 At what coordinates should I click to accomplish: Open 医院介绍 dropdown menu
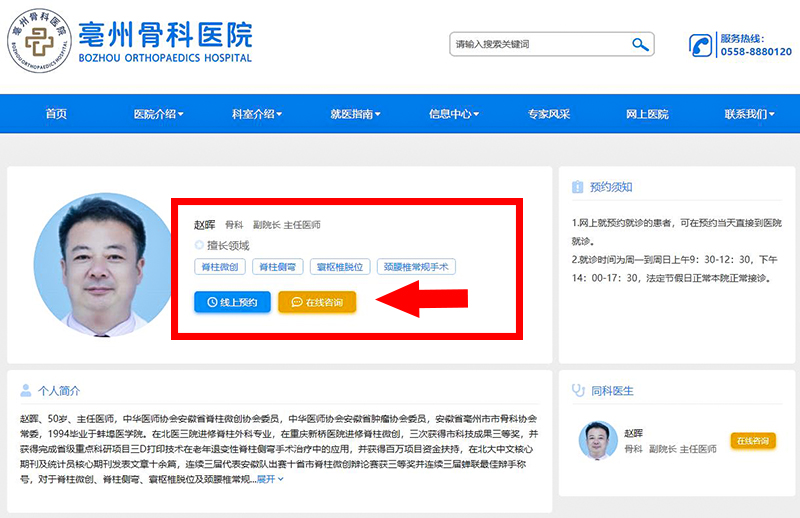tap(158, 114)
